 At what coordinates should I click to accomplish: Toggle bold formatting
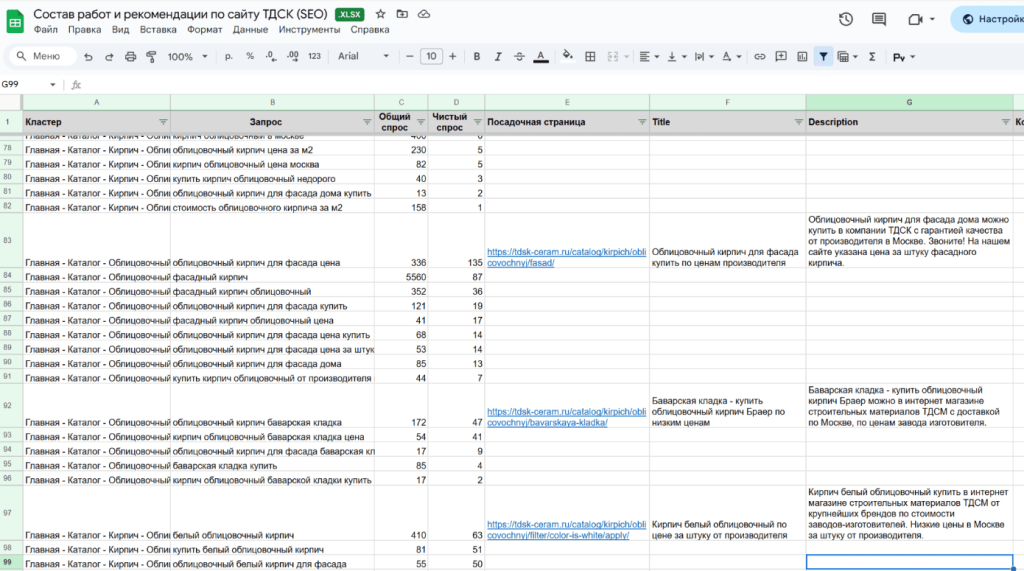(x=477, y=57)
